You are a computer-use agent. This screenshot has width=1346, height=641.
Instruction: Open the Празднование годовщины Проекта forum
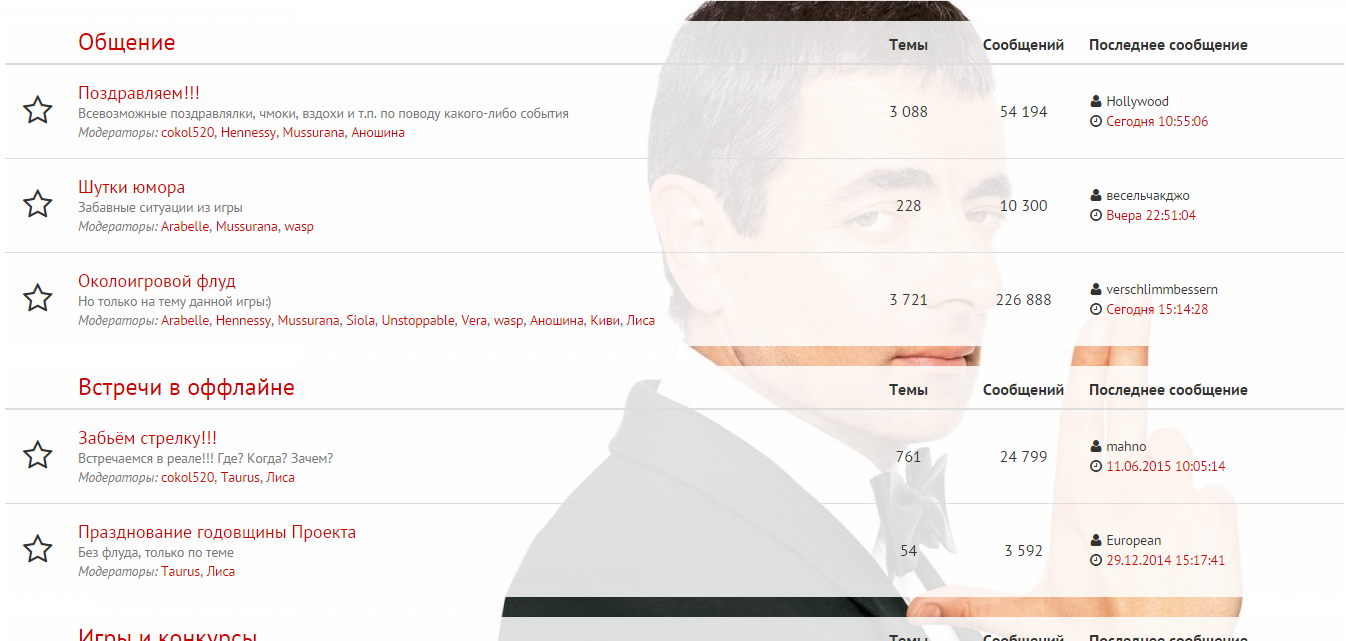[x=217, y=532]
